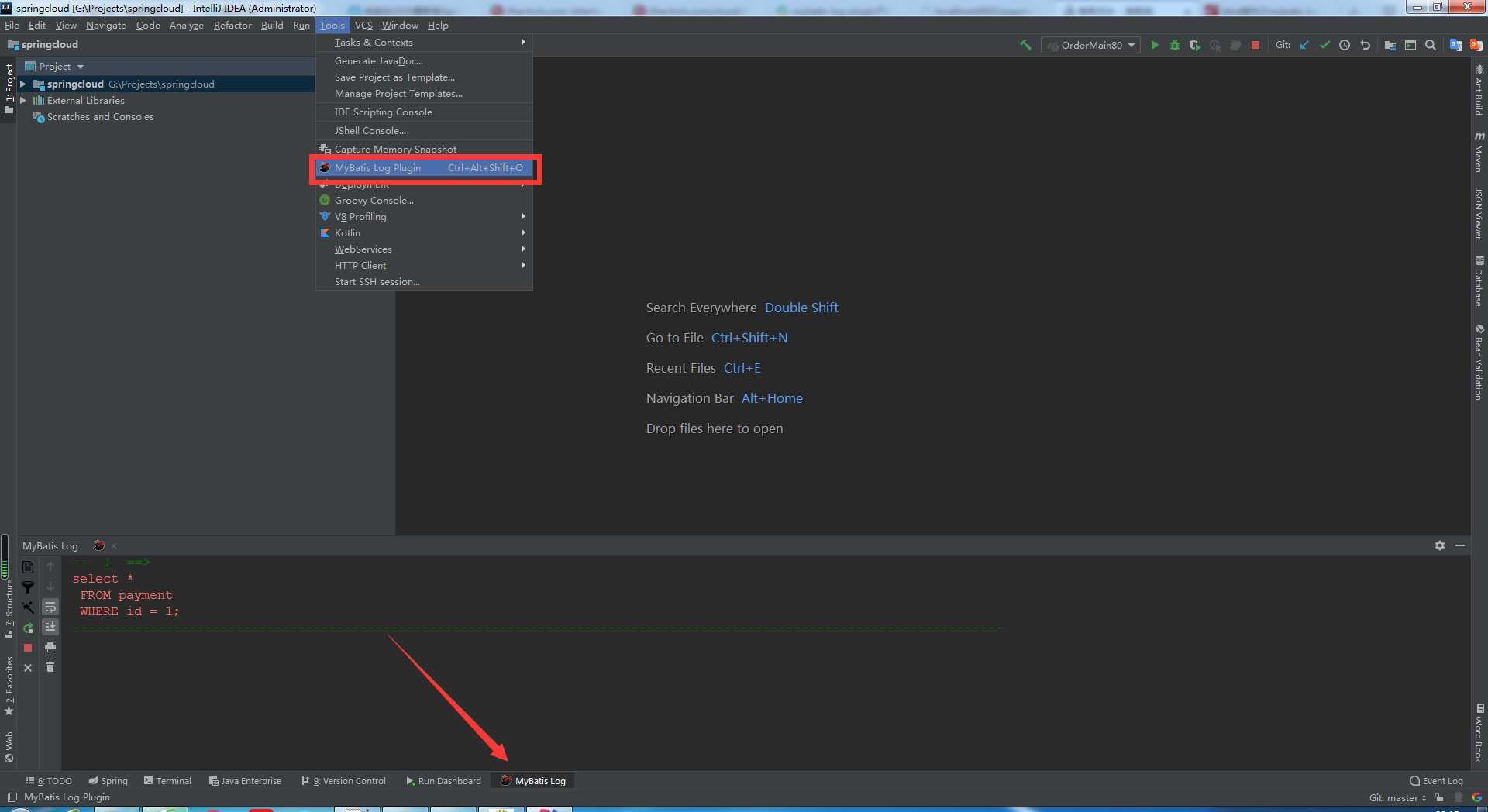Screen dimensions: 1488x812
Task: Click the print icon in the MyBatis Log panel
Action: click(x=50, y=648)
